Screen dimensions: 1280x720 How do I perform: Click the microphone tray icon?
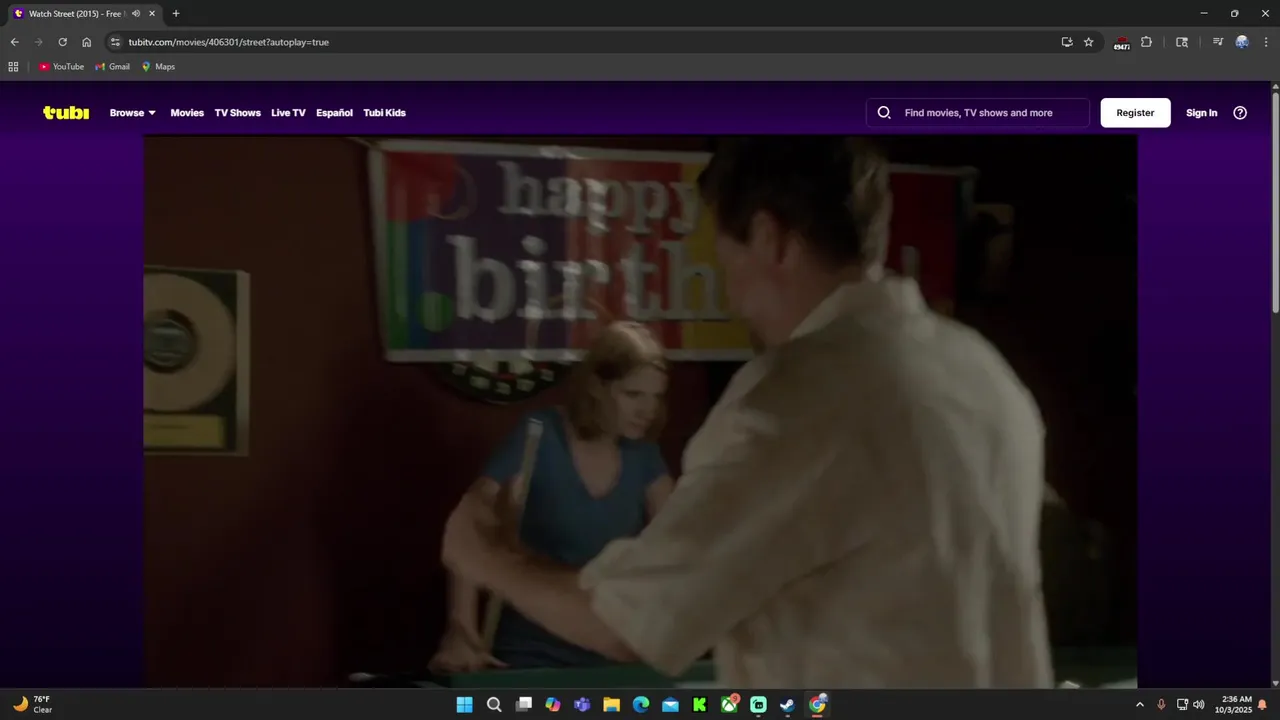(x=1161, y=705)
